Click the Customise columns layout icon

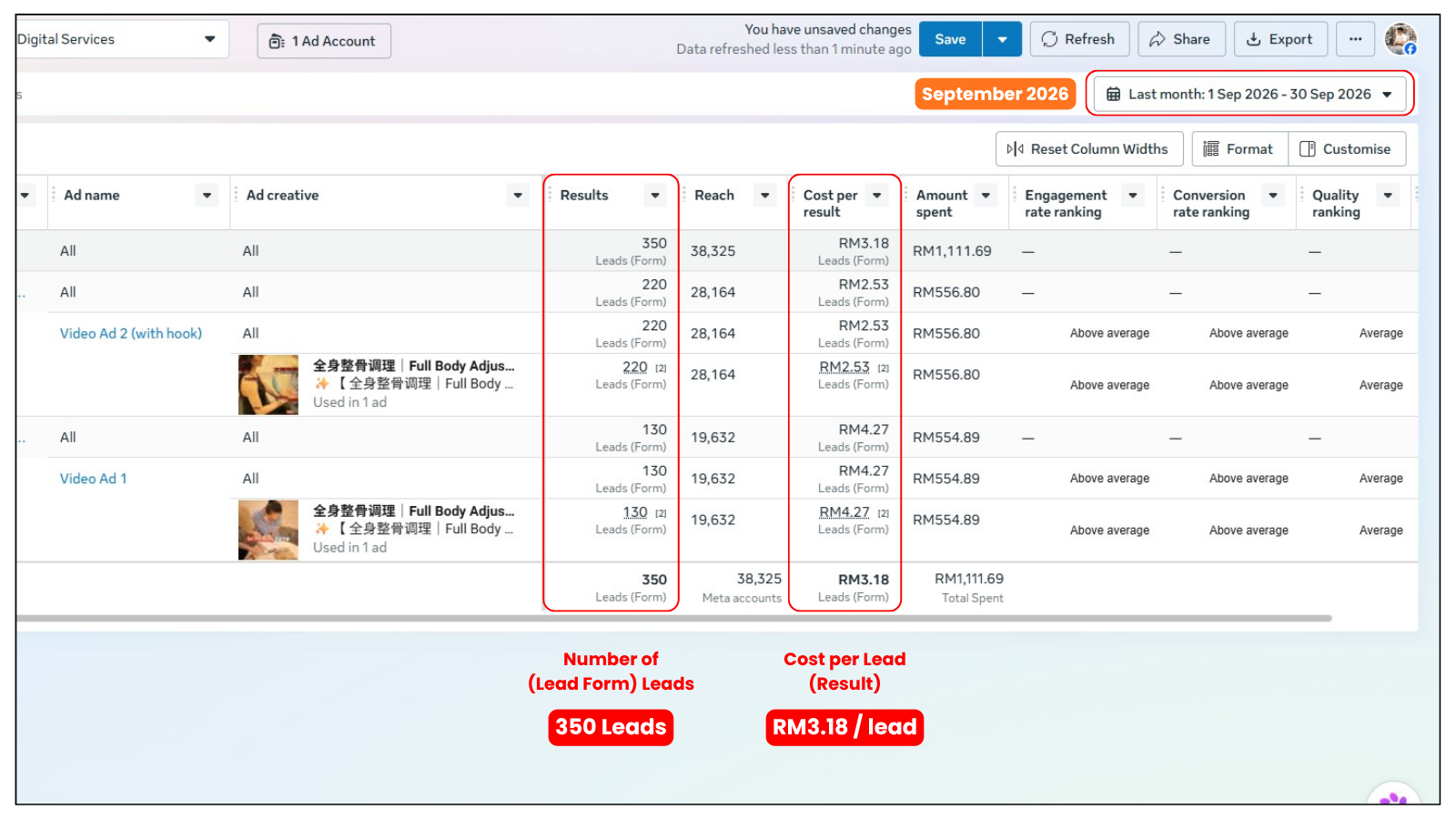point(1308,149)
